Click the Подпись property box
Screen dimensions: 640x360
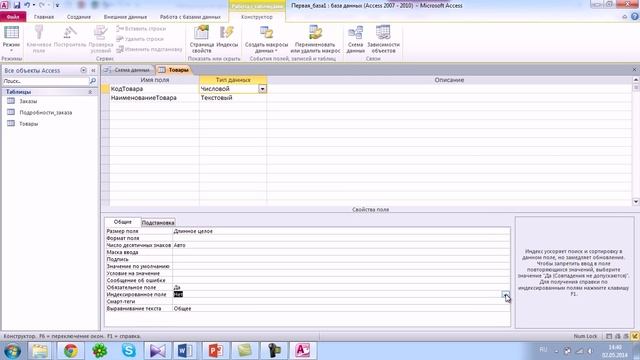pos(341,259)
